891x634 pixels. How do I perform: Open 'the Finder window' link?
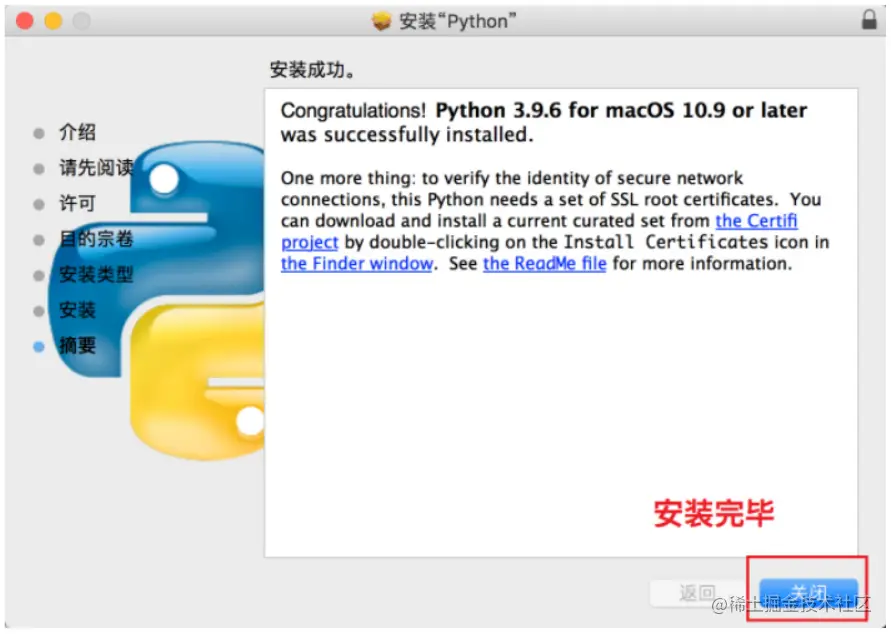click(x=357, y=264)
